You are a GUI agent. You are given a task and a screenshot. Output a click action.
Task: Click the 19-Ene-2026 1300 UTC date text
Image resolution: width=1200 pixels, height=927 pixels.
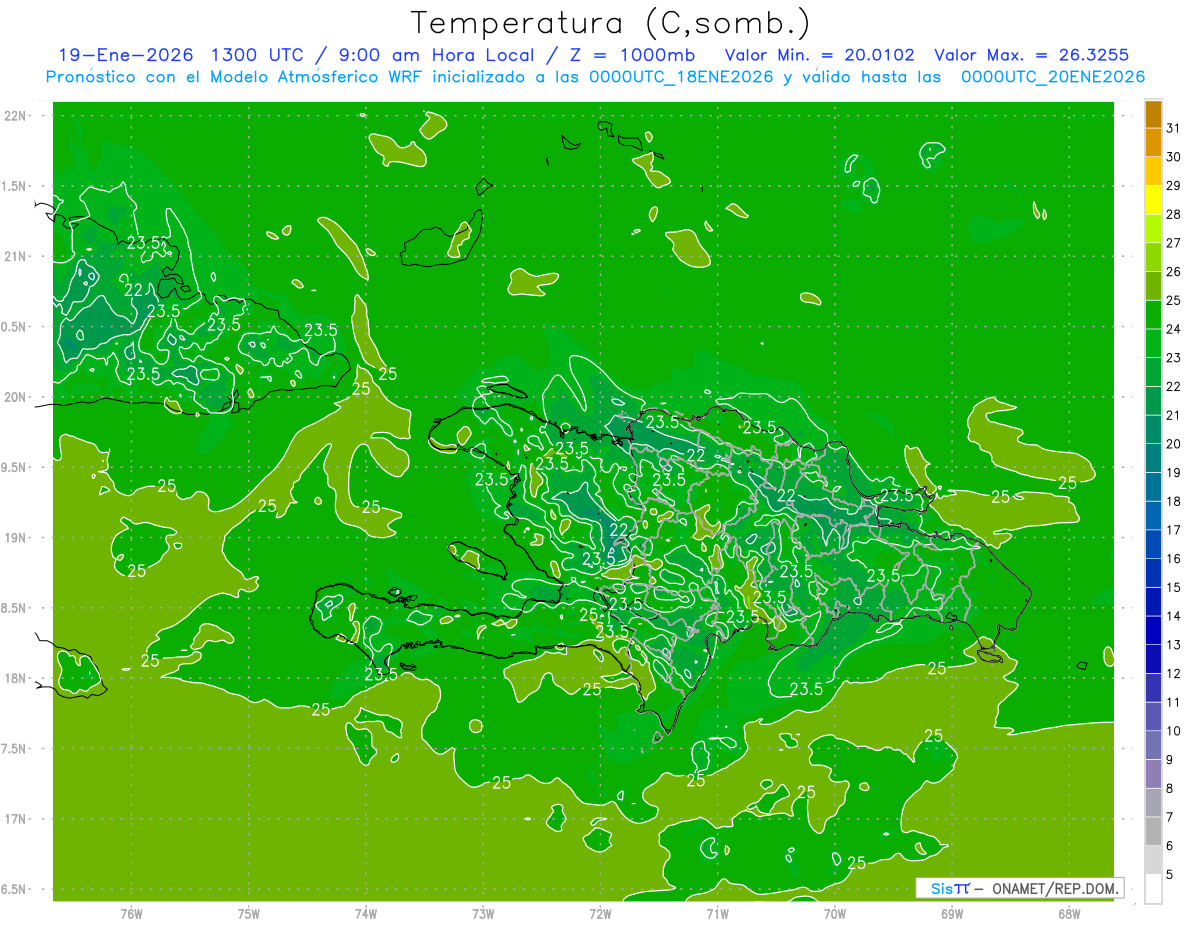(x=186, y=55)
